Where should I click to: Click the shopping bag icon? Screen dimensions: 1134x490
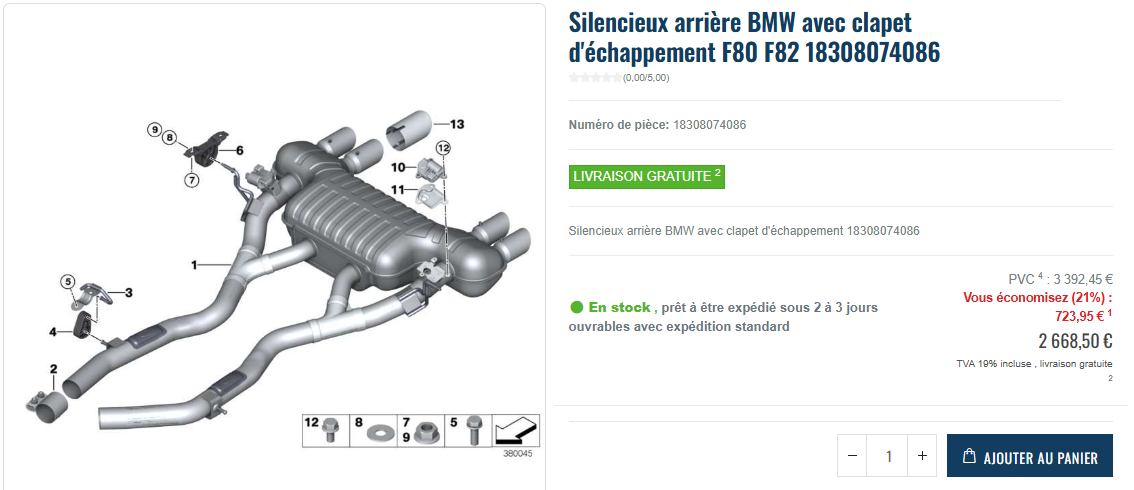970,456
